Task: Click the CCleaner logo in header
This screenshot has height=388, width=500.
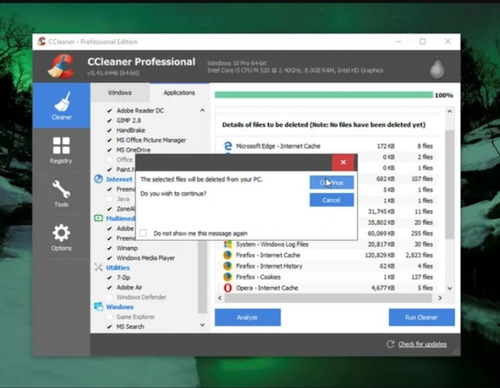Action: 61,66
